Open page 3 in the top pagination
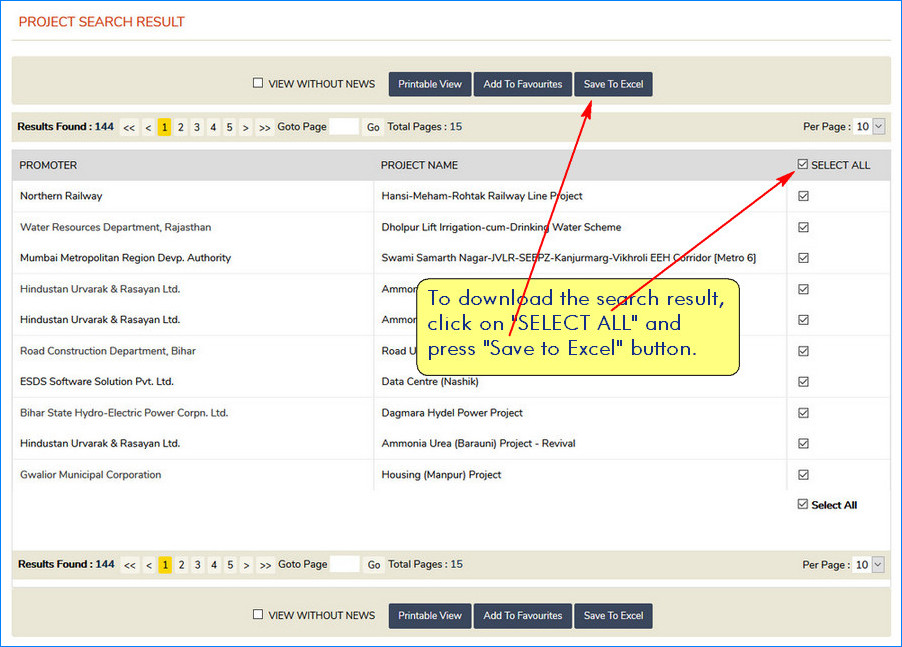The image size is (902, 647). (197, 127)
